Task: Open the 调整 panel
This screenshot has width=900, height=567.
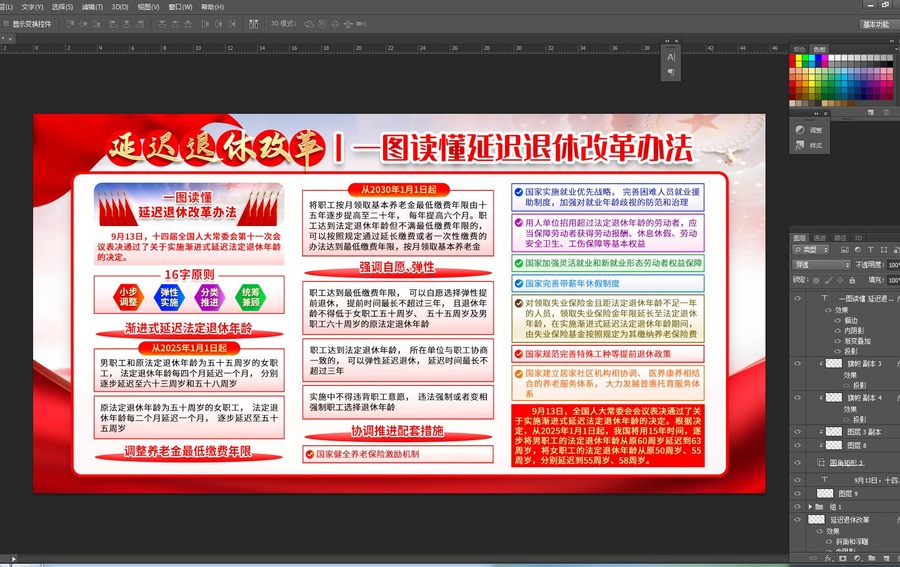Action: (809, 130)
